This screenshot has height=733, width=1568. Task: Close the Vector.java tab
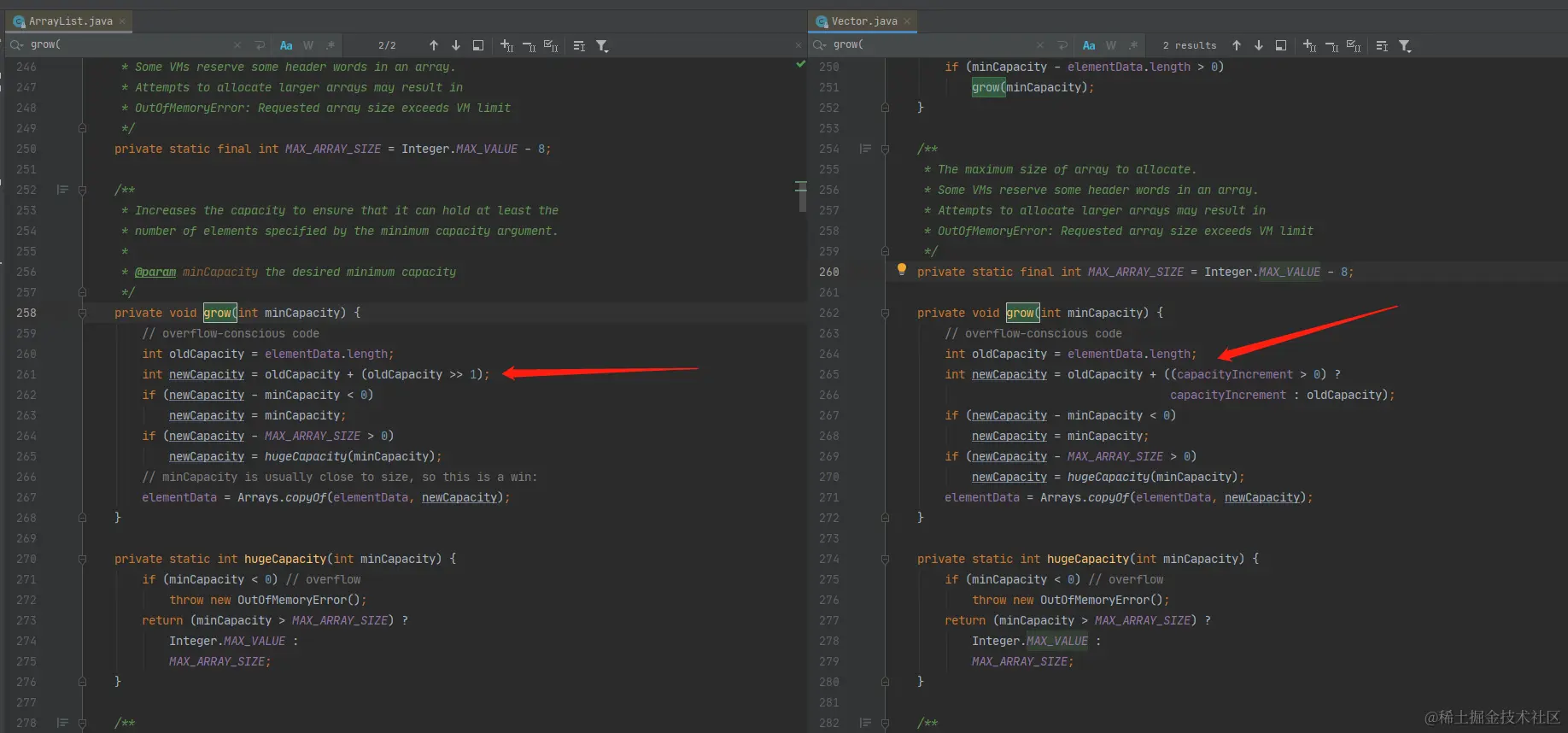point(907,21)
